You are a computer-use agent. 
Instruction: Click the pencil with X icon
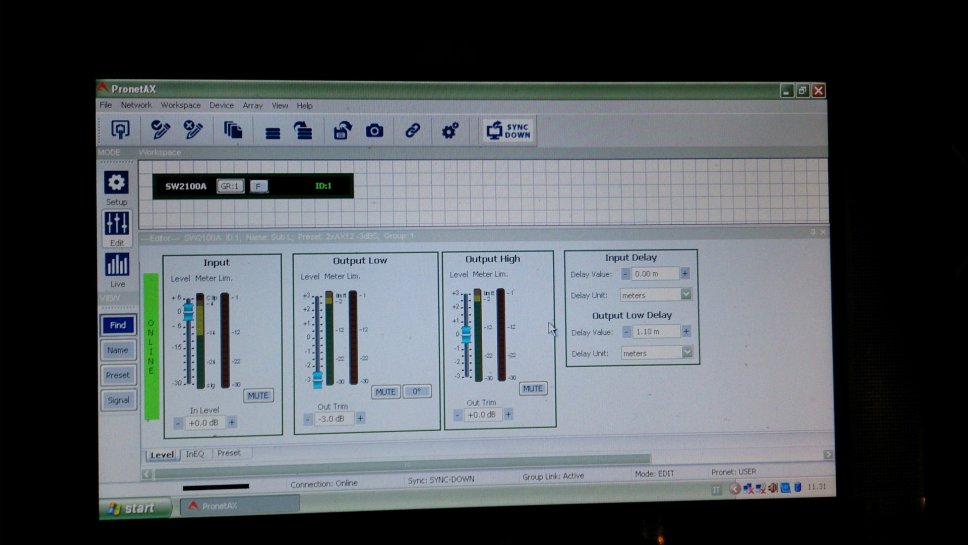(193, 130)
